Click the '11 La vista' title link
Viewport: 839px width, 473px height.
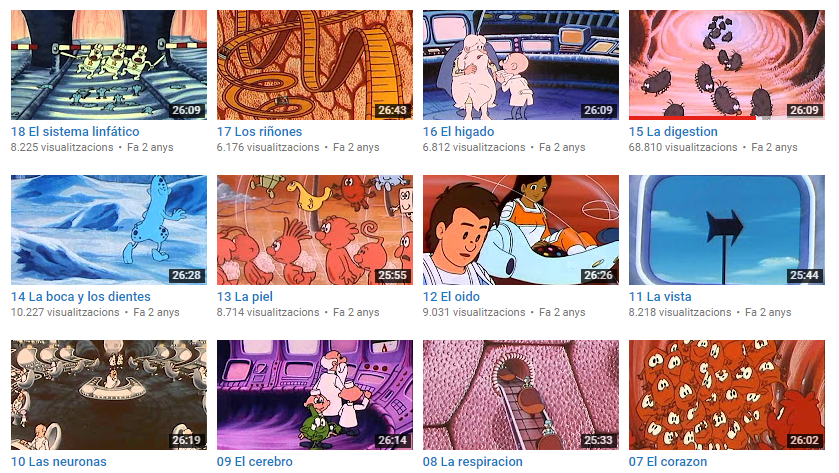[660, 296]
